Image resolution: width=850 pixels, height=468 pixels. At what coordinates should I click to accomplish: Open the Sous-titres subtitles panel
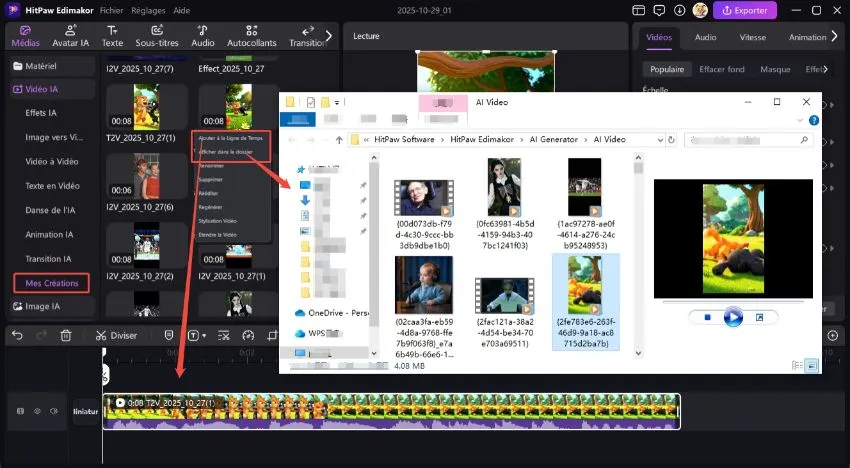coord(156,36)
